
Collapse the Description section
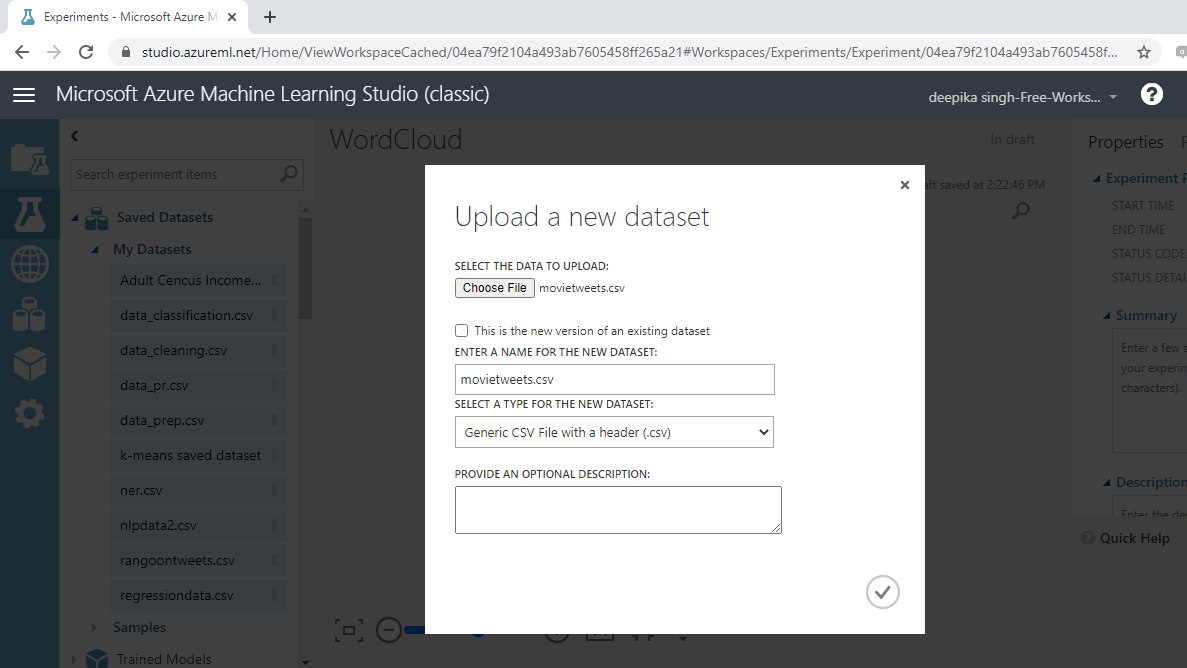1106,482
